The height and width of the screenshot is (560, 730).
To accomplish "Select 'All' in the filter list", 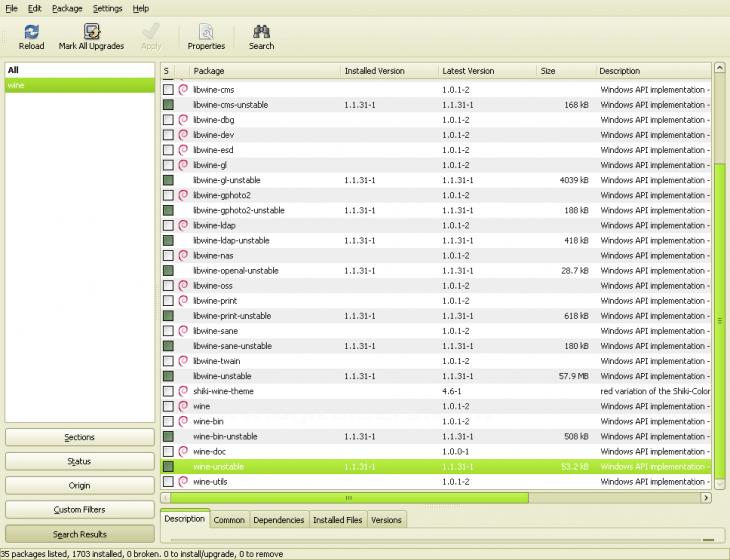I will click(80, 70).
